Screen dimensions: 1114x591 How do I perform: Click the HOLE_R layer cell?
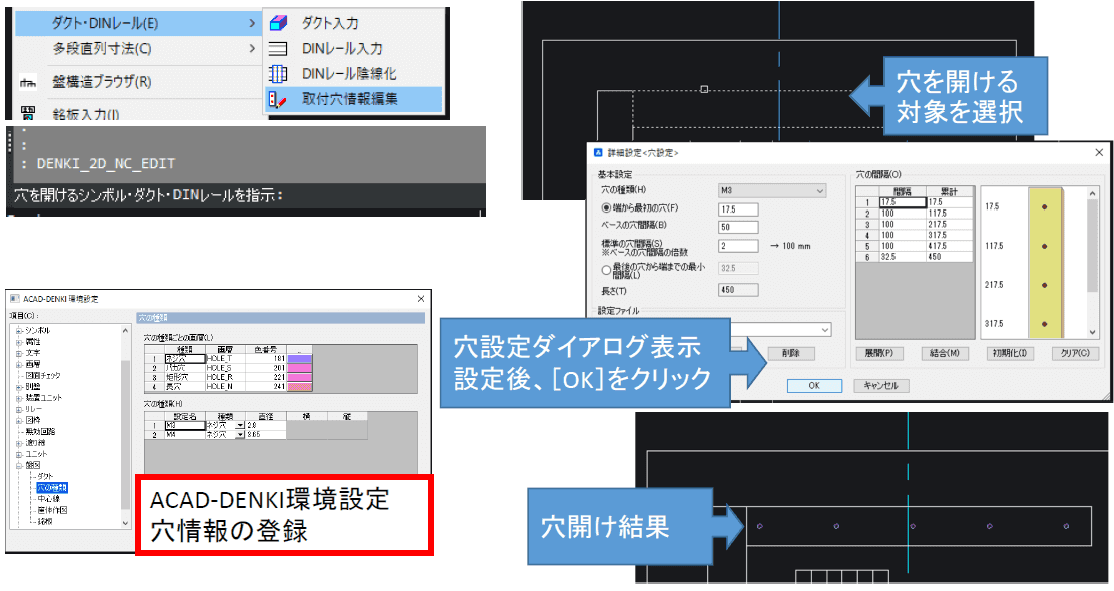[225, 377]
